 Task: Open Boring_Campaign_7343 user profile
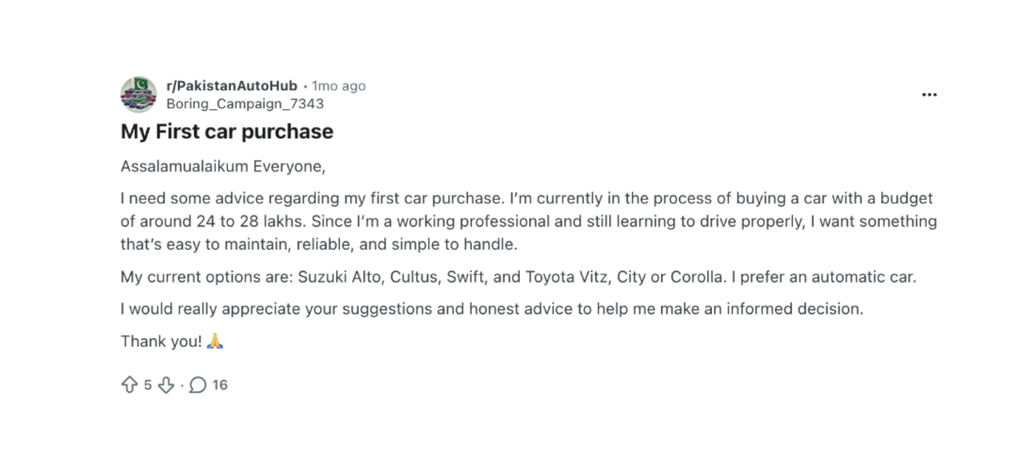point(245,103)
